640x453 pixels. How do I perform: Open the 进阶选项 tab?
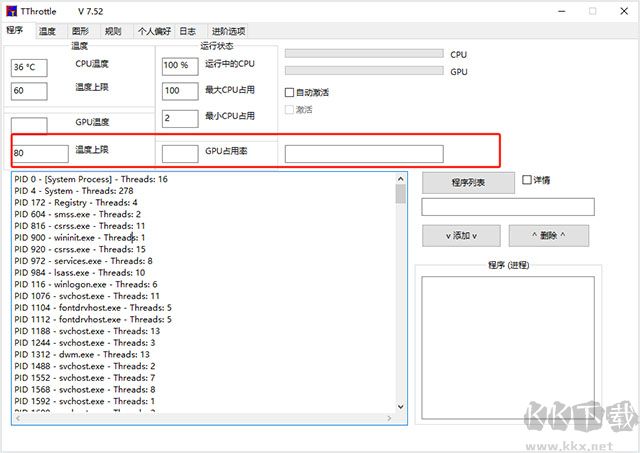click(x=228, y=31)
